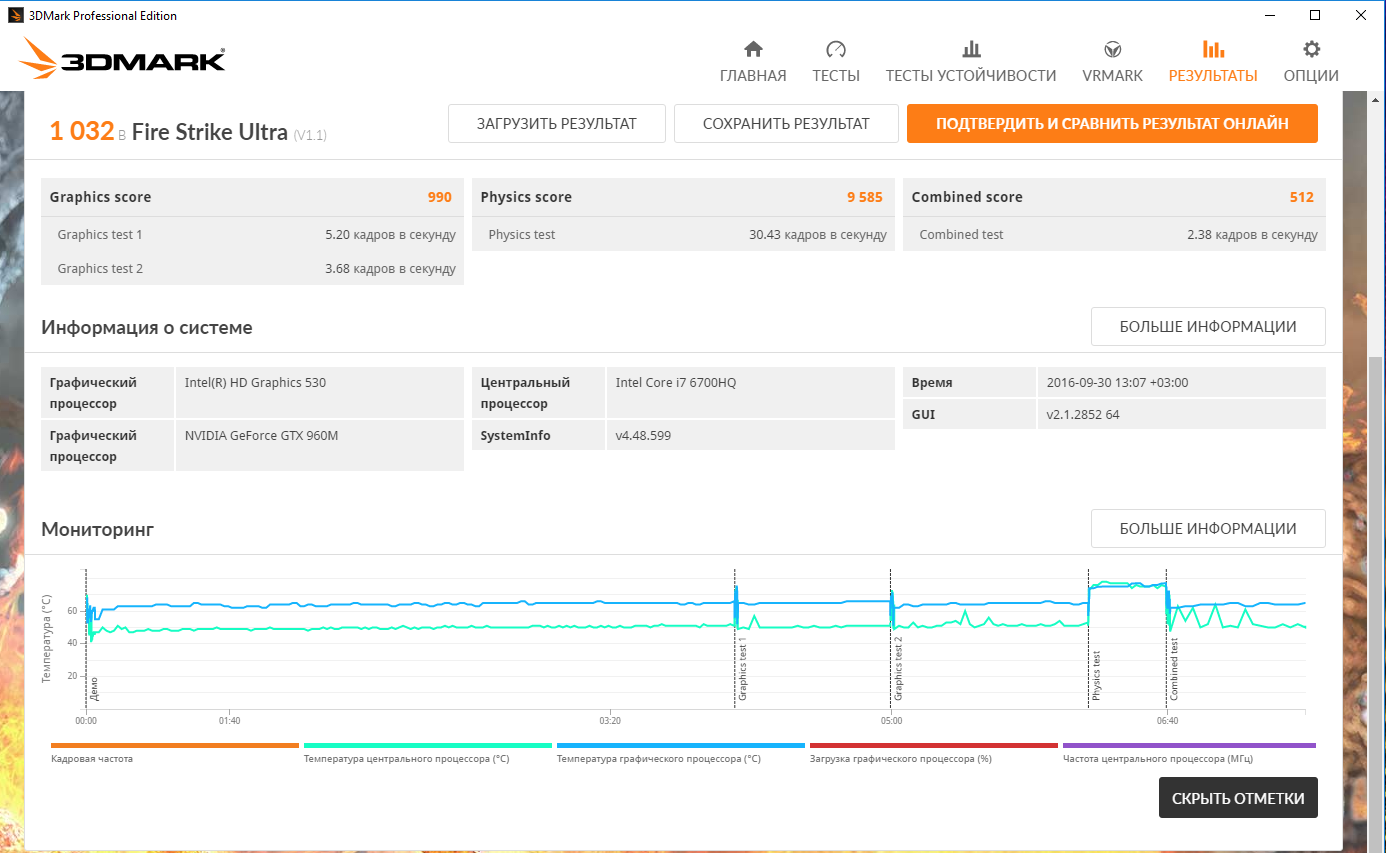Switch to the Тесты устойчивости tab label
This screenshot has height=853, width=1386.
point(970,76)
